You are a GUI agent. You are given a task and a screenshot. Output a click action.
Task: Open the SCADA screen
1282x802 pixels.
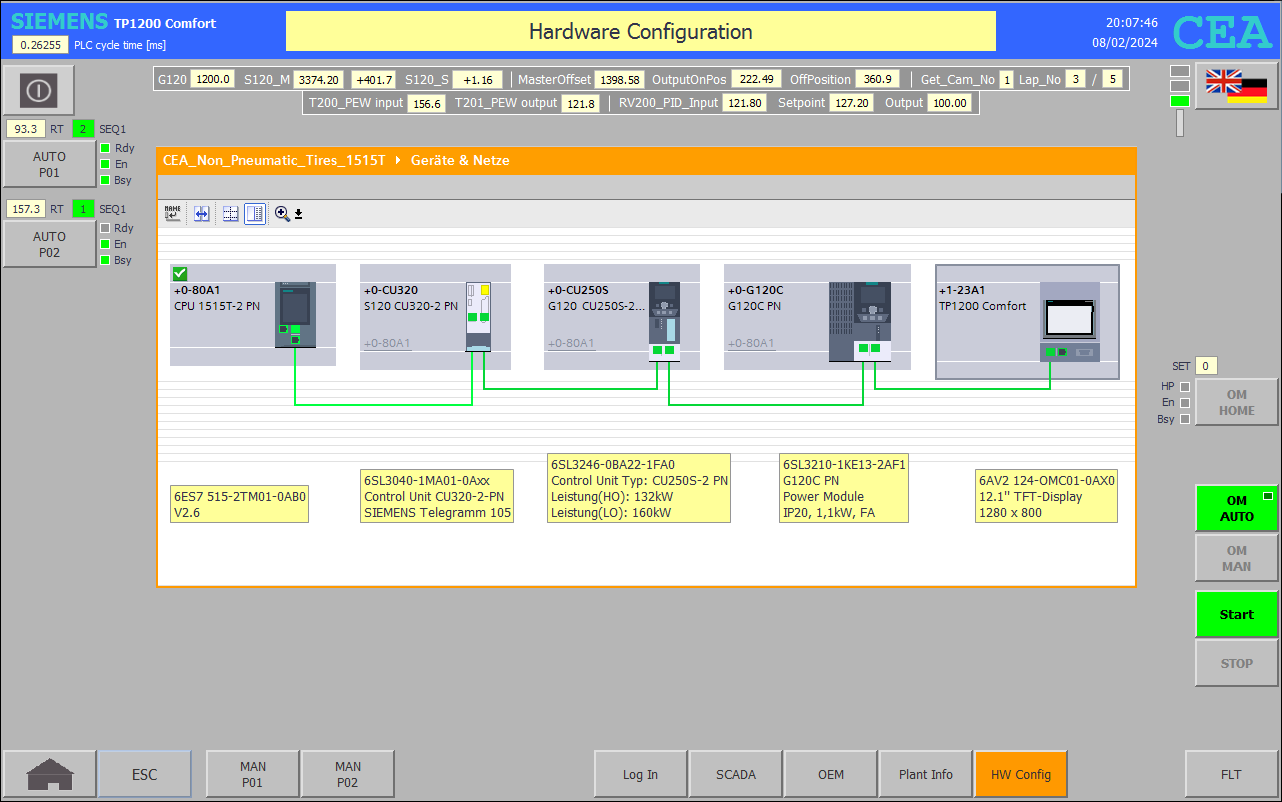736,774
